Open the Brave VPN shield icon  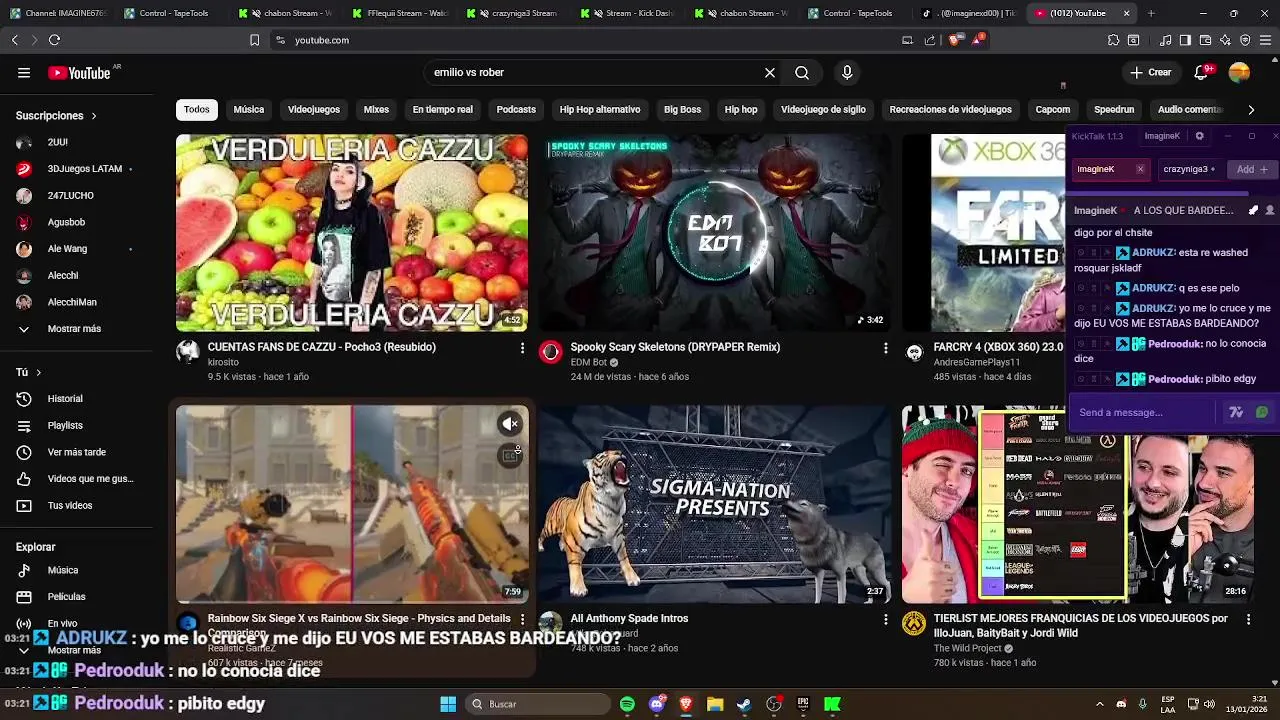(1245, 40)
